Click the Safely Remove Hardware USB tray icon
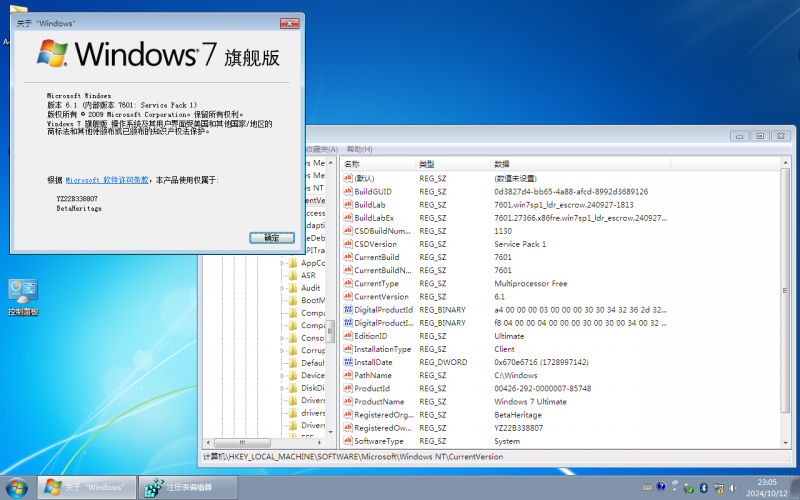This screenshot has height=500, width=800. [x=688, y=488]
